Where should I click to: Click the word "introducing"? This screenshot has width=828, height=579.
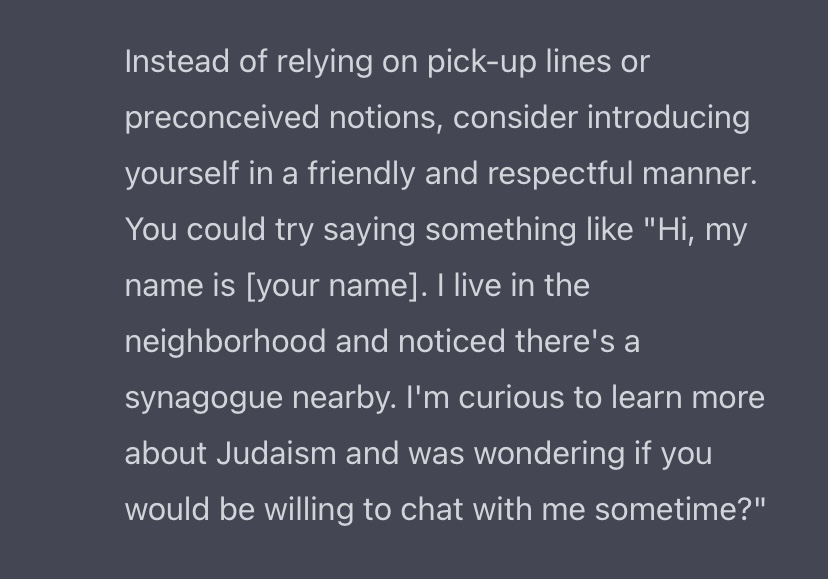click(668, 118)
